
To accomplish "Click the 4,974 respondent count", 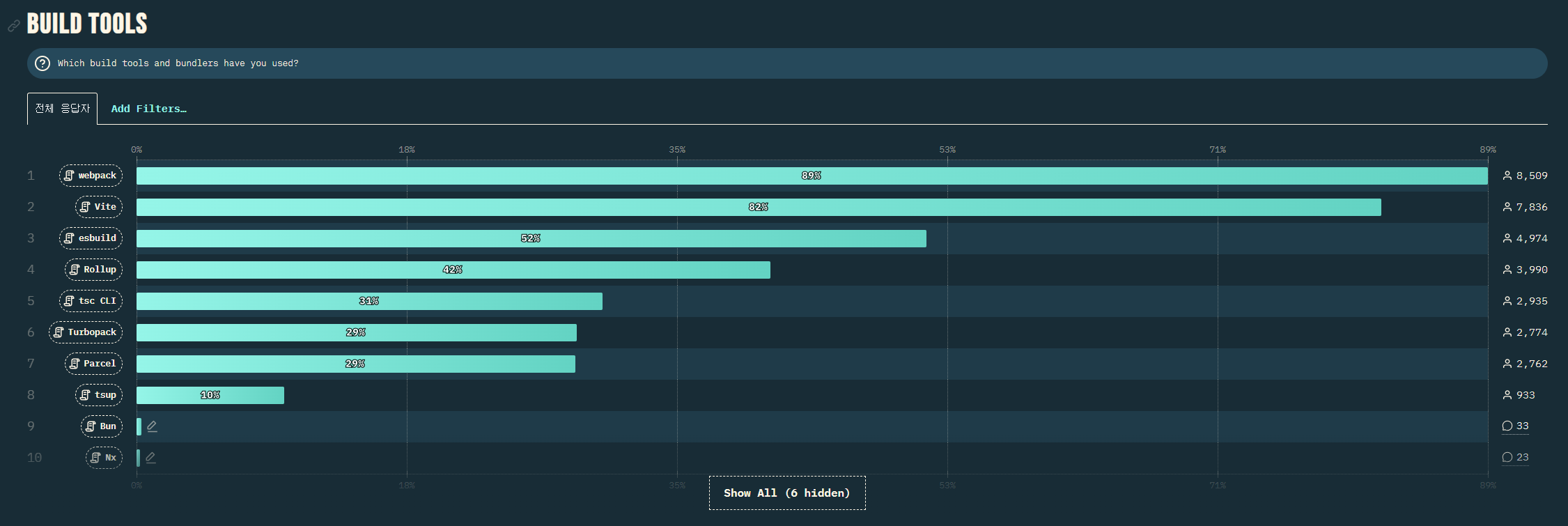I will click(x=1525, y=238).
